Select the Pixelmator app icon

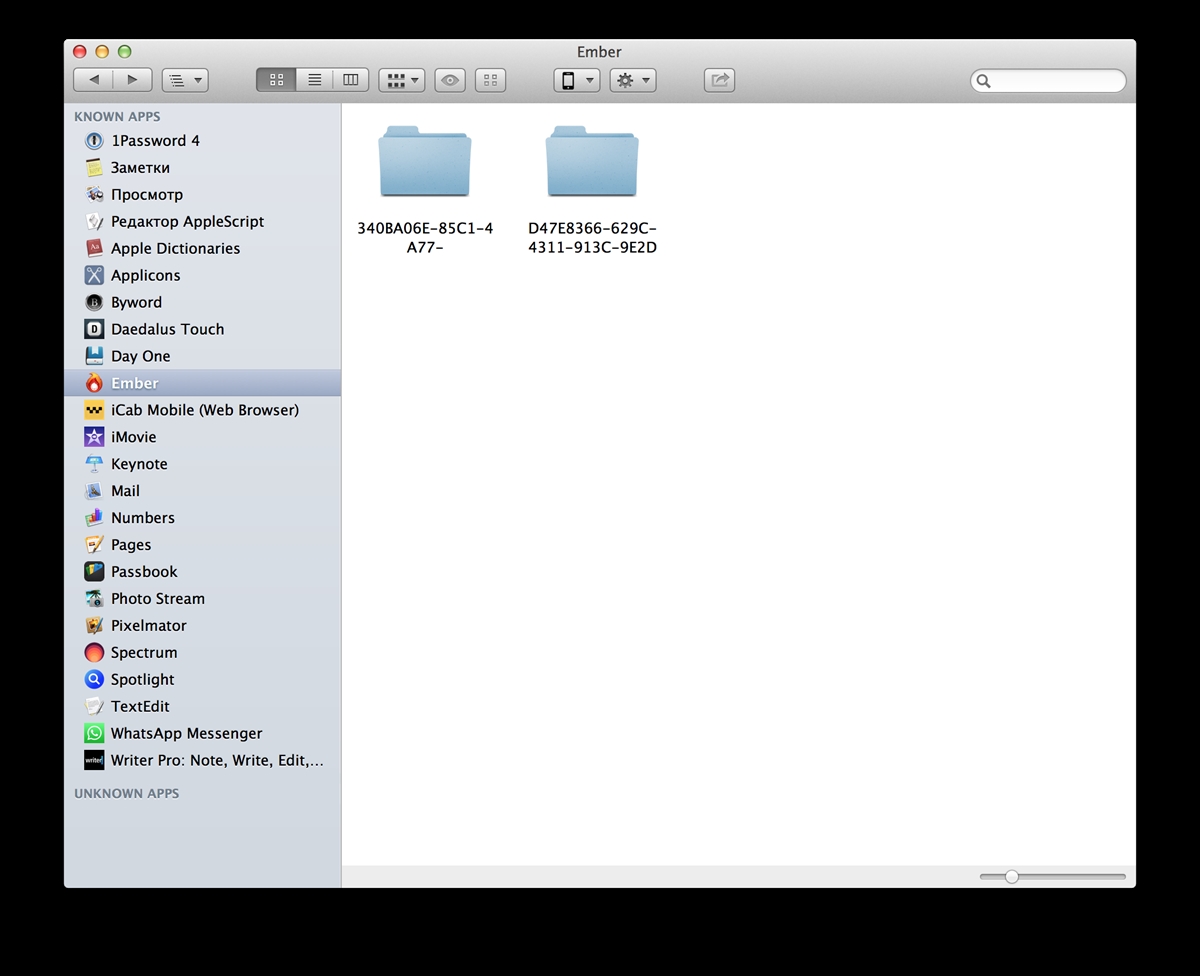pos(94,626)
